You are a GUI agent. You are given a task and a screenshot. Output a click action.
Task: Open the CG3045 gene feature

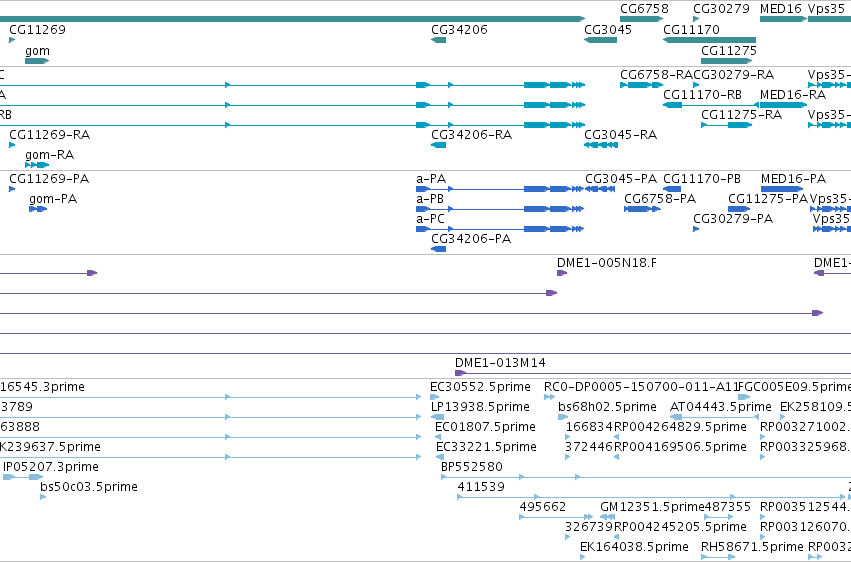[x=600, y=40]
